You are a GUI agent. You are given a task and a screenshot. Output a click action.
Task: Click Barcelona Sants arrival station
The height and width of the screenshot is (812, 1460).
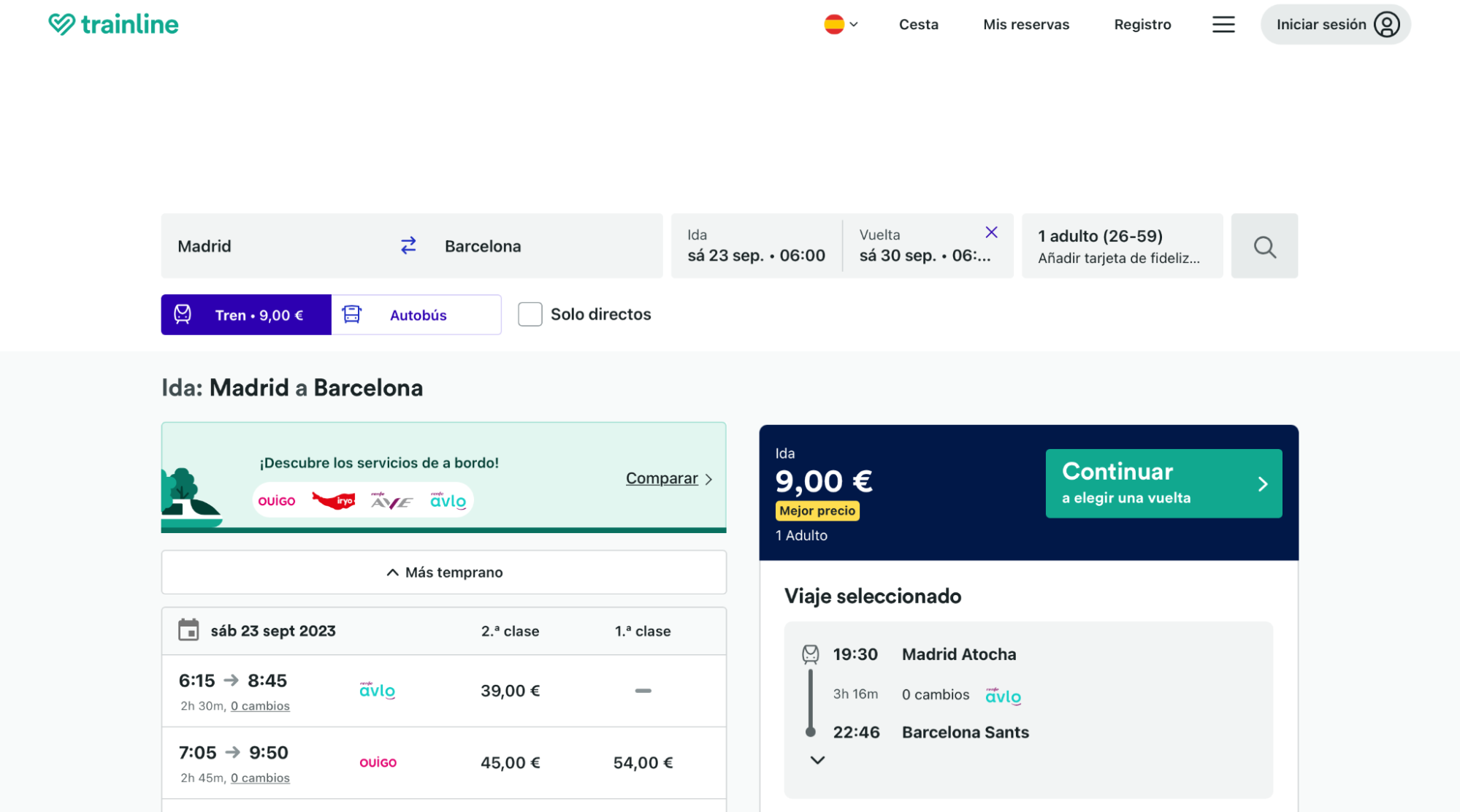pos(965,732)
